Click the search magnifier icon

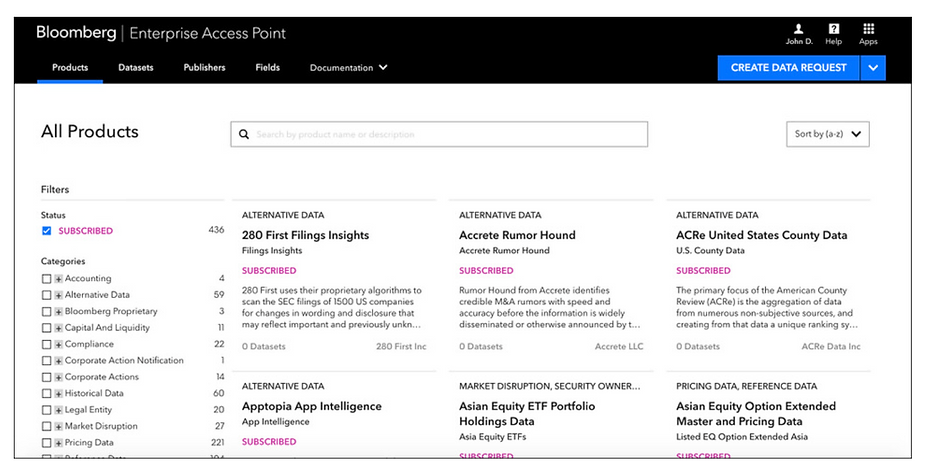click(243, 134)
